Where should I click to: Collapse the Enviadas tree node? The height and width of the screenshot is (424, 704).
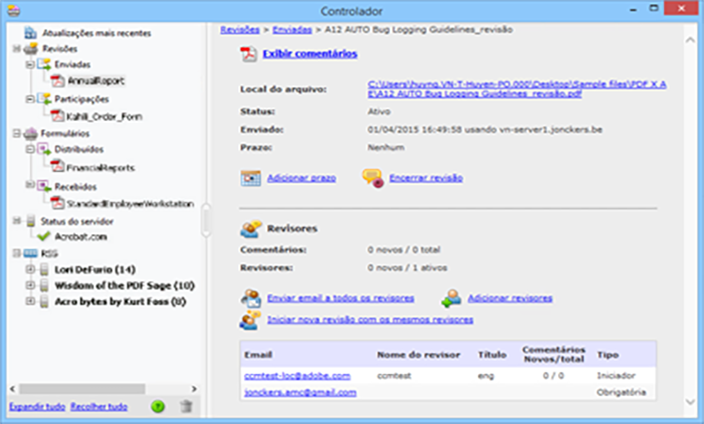click(30, 65)
